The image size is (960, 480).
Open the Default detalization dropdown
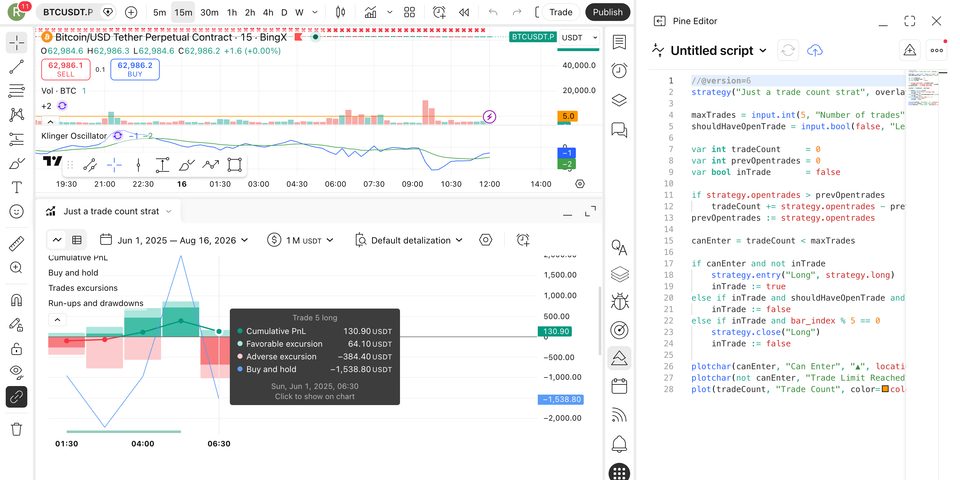(408, 240)
